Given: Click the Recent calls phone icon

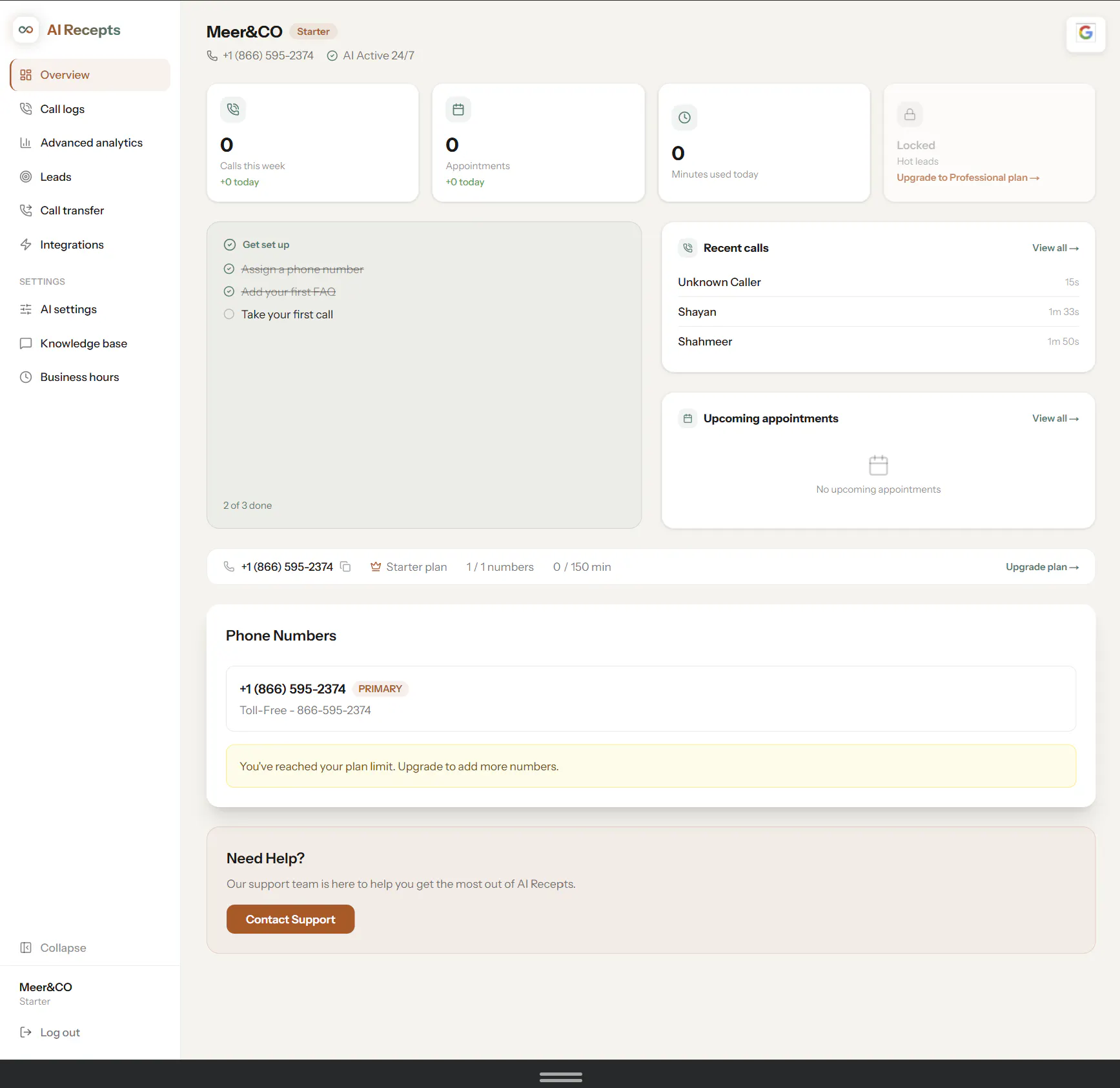Looking at the screenshot, I should [x=687, y=247].
